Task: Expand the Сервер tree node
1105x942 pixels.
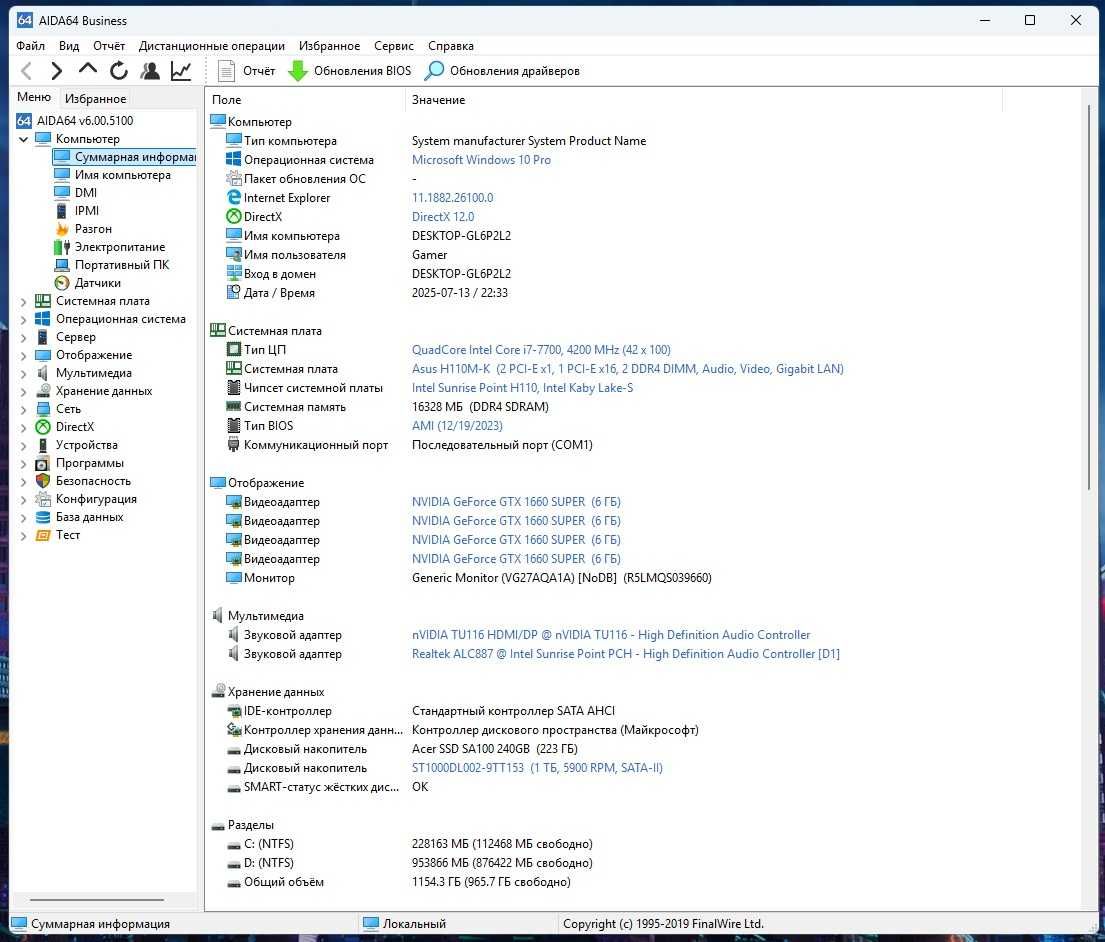Action: (x=23, y=337)
